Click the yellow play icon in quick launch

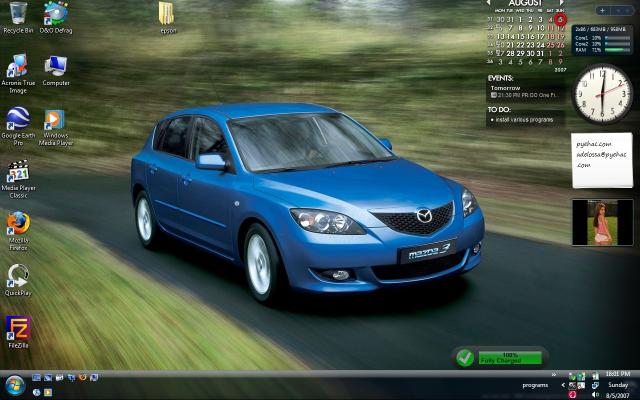(x=48, y=392)
